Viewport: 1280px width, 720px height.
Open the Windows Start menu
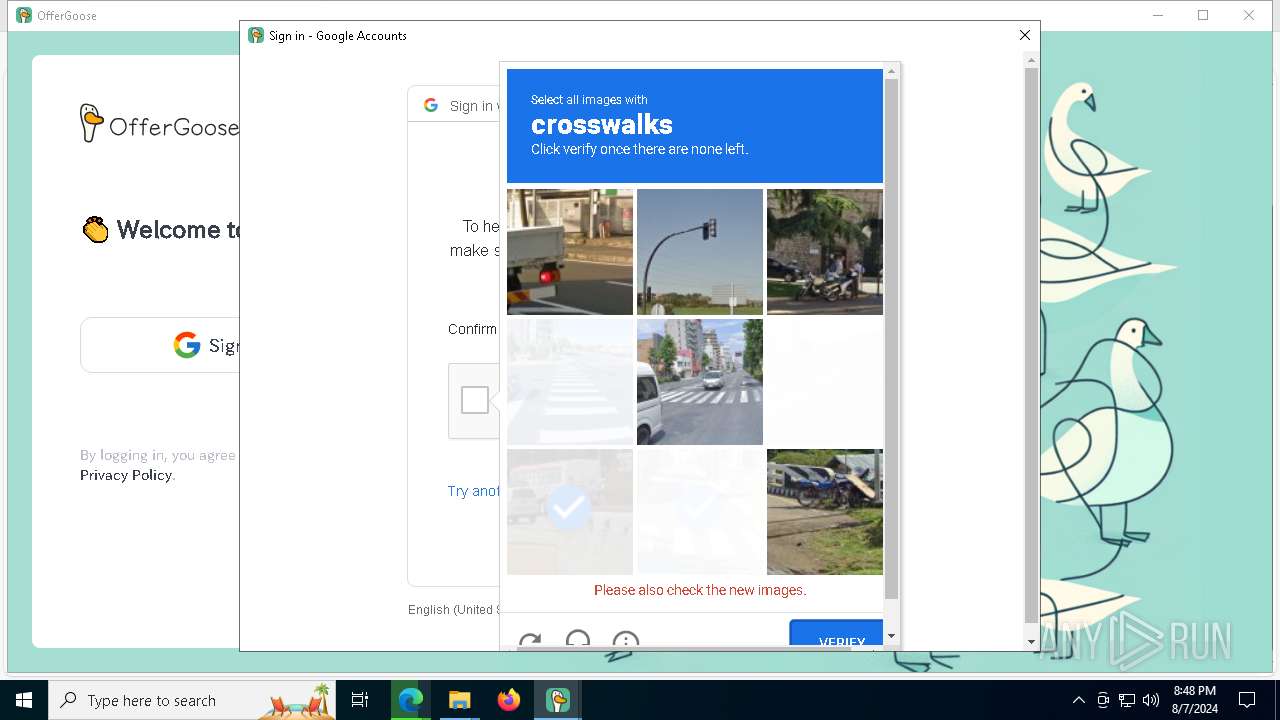pos(24,700)
